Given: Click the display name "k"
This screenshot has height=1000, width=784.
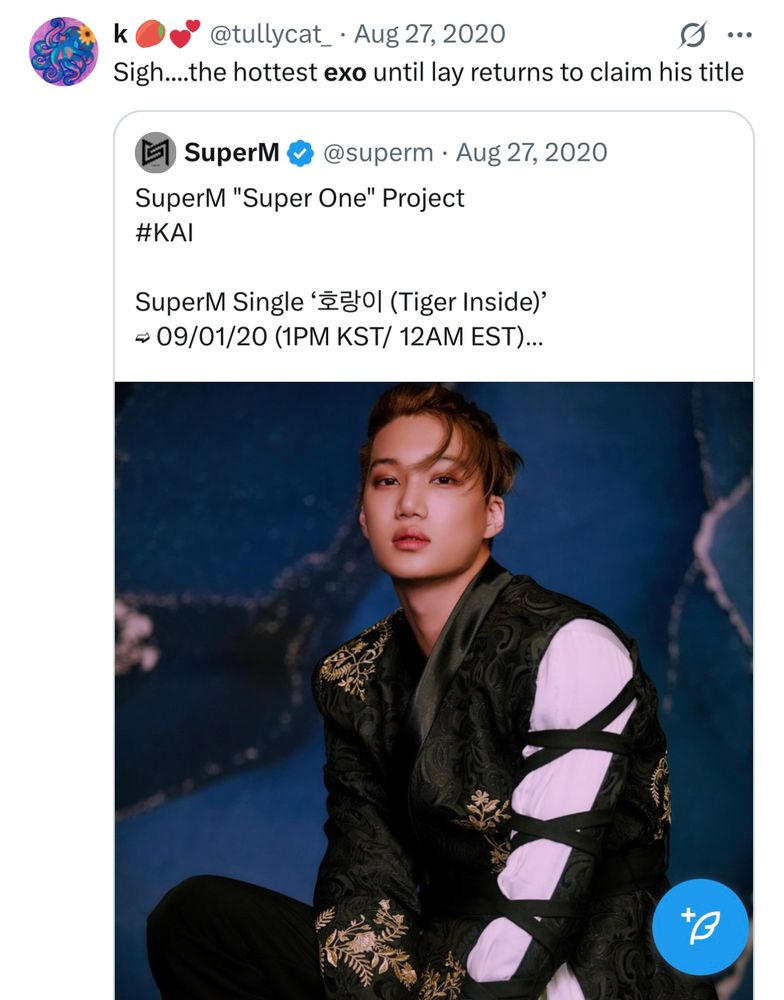Looking at the screenshot, I should coord(120,34).
